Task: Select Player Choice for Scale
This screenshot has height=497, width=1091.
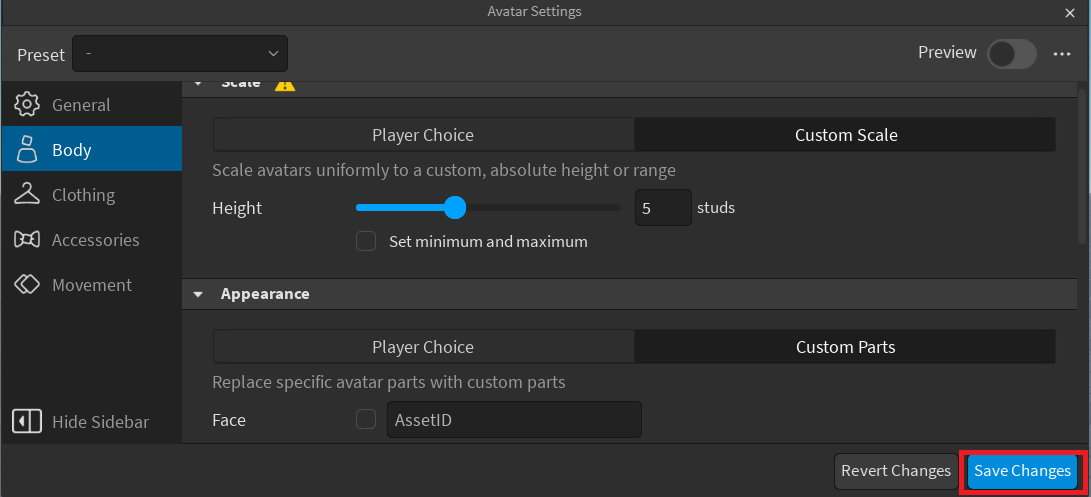Action: tap(423, 135)
